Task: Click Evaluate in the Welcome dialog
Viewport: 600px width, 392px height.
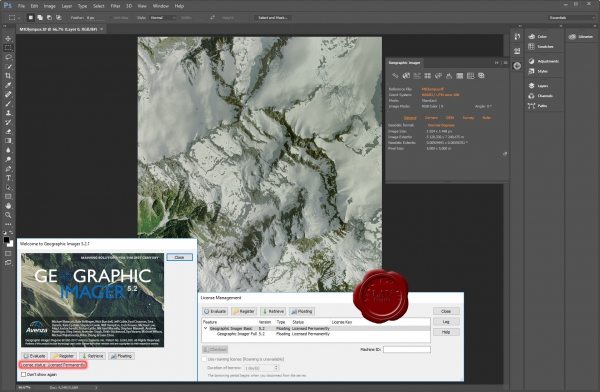Action: coord(34,356)
